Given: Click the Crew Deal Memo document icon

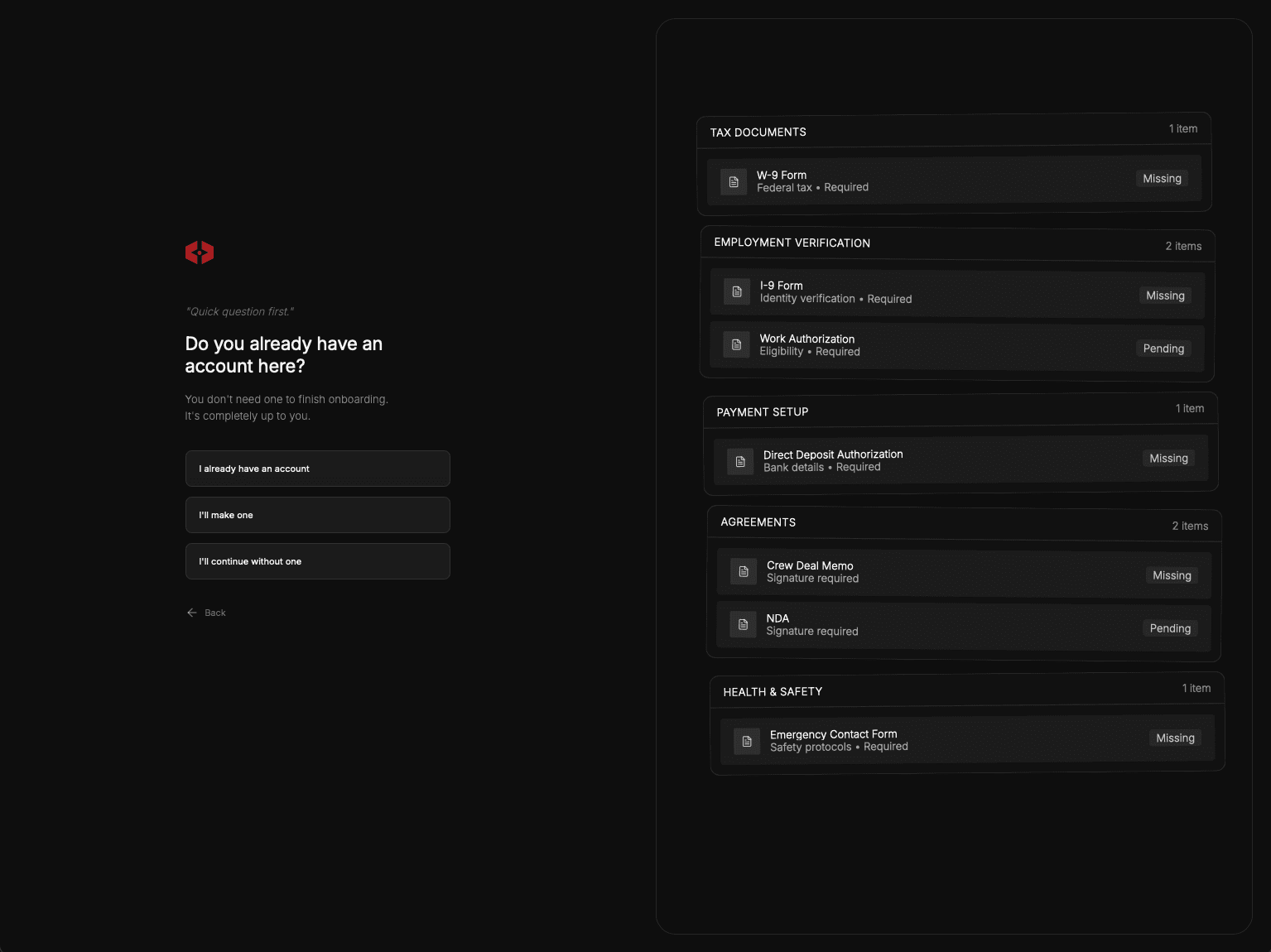Looking at the screenshot, I should tap(744, 571).
